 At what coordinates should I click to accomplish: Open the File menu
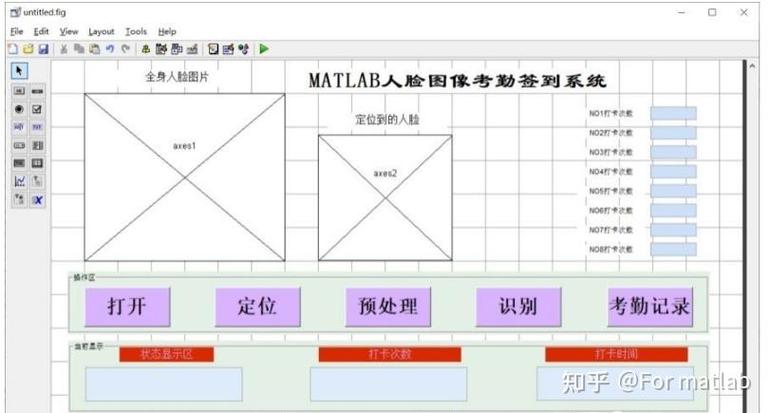pos(17,31)
